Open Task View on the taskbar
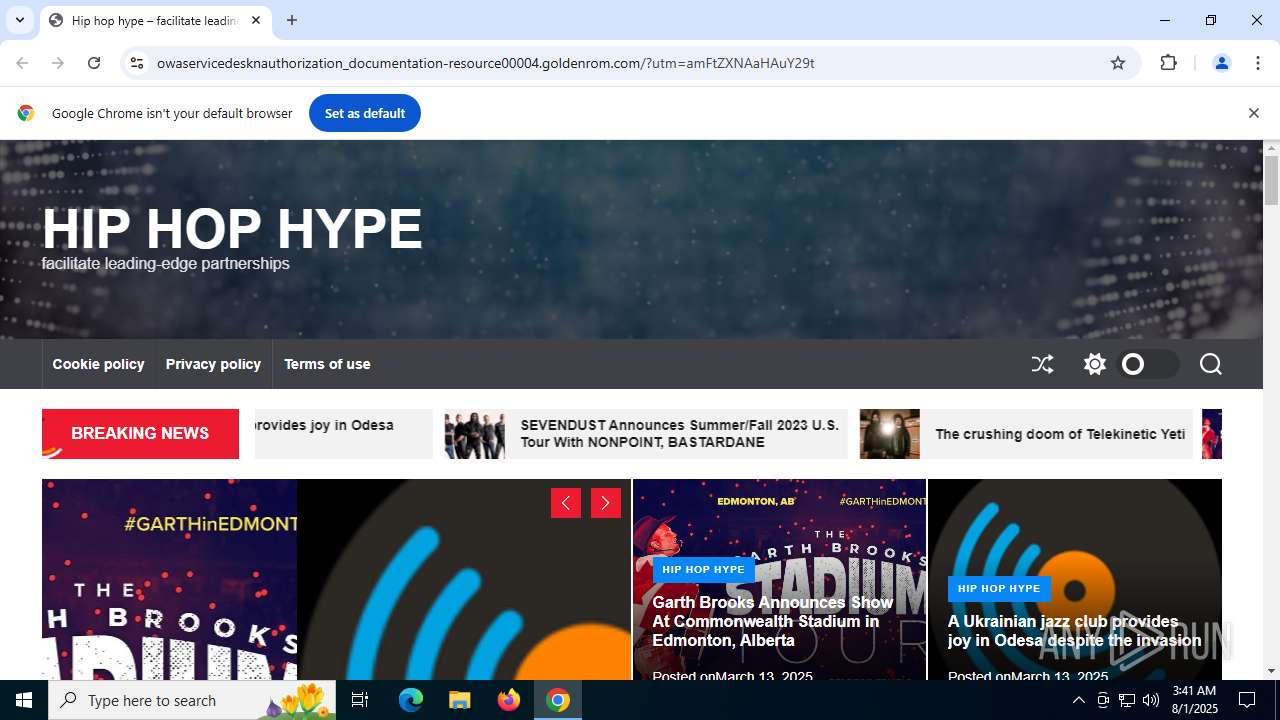 click(360, 700)
